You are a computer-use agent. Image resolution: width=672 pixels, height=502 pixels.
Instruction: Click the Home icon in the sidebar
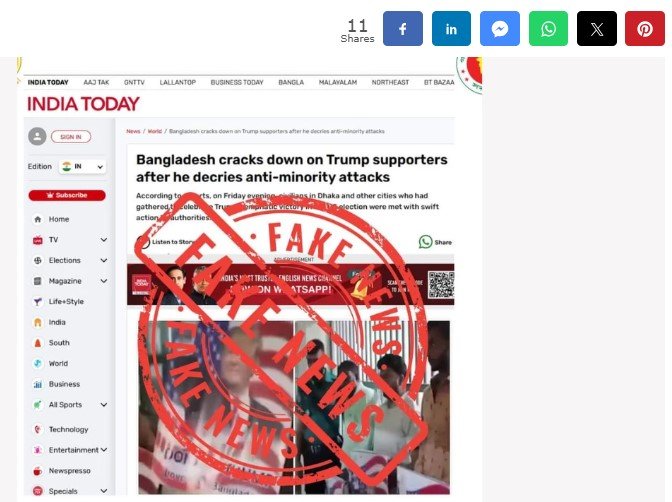tap(38, 219)
